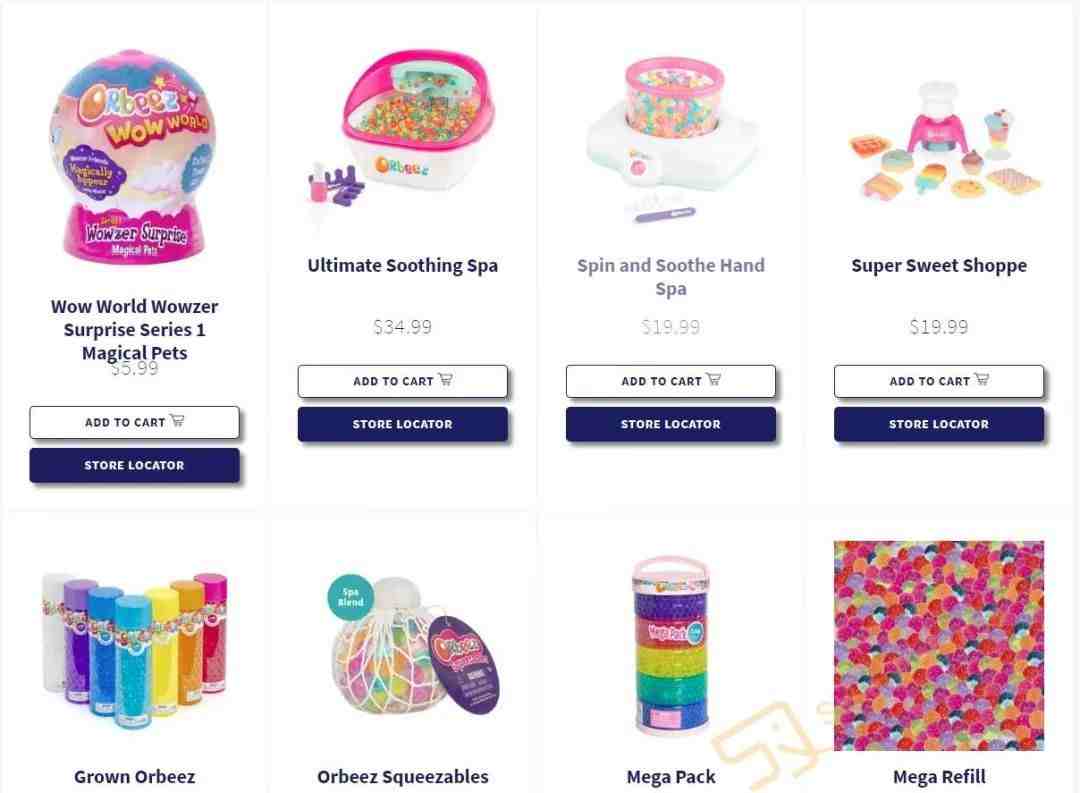The width and height of the screenshot is (1080, 793).
Task: Open Store Locator for Wowzer Surprise Magical Pets
Action: [134, 466]
